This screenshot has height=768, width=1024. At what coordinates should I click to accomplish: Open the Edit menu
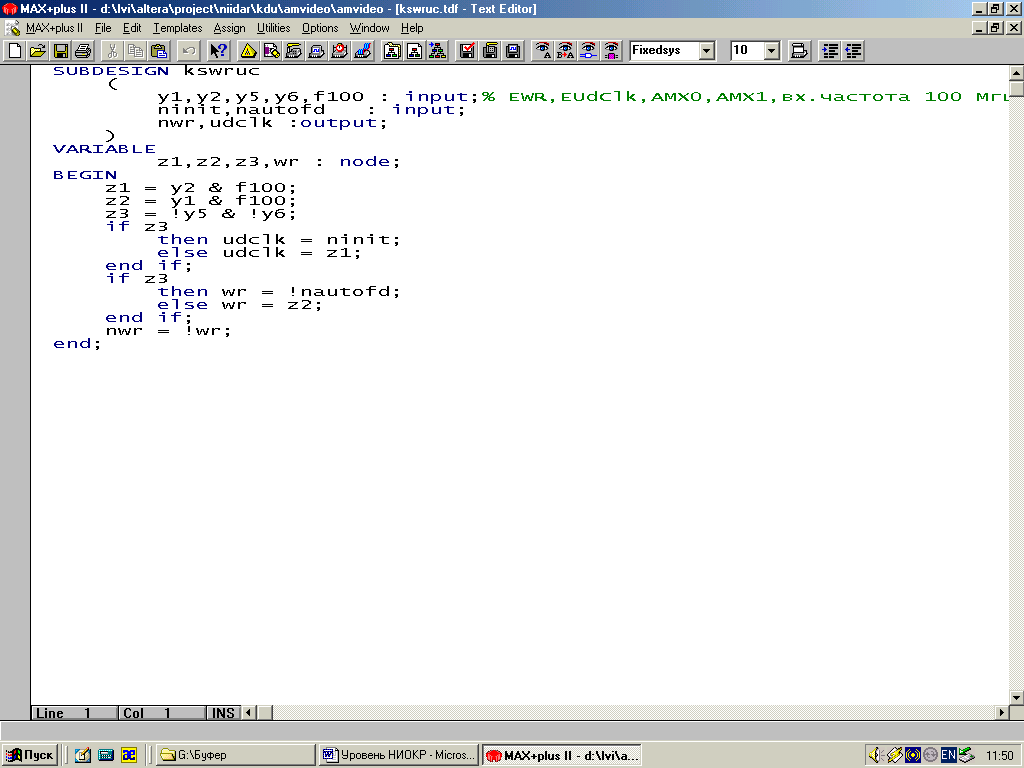coord(132,28)
